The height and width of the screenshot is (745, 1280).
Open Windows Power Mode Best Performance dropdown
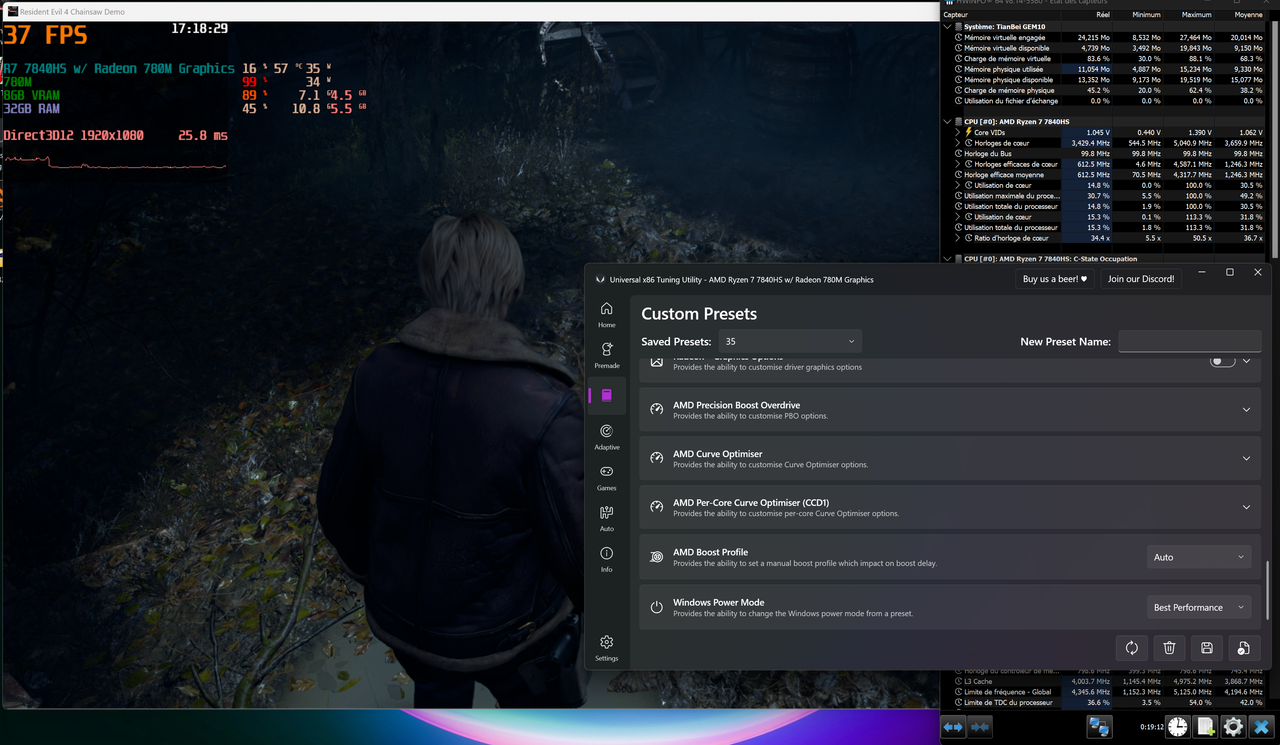(x=1198, y=607)
